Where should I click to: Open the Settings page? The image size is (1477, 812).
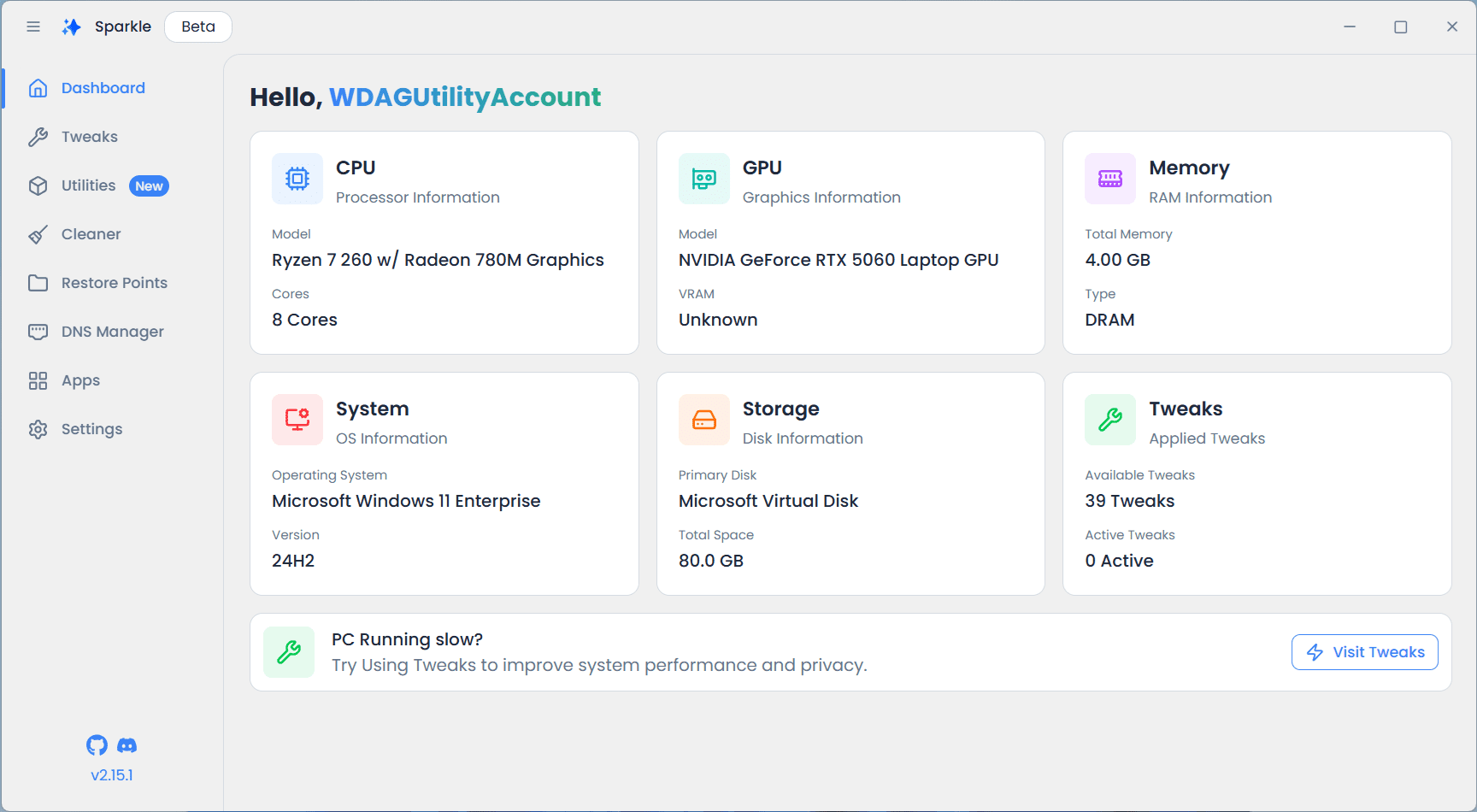[91, 429]
